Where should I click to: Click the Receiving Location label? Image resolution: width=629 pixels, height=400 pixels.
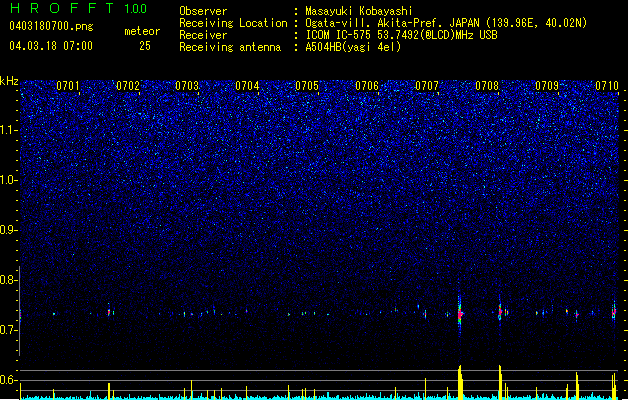click(233, 23)
